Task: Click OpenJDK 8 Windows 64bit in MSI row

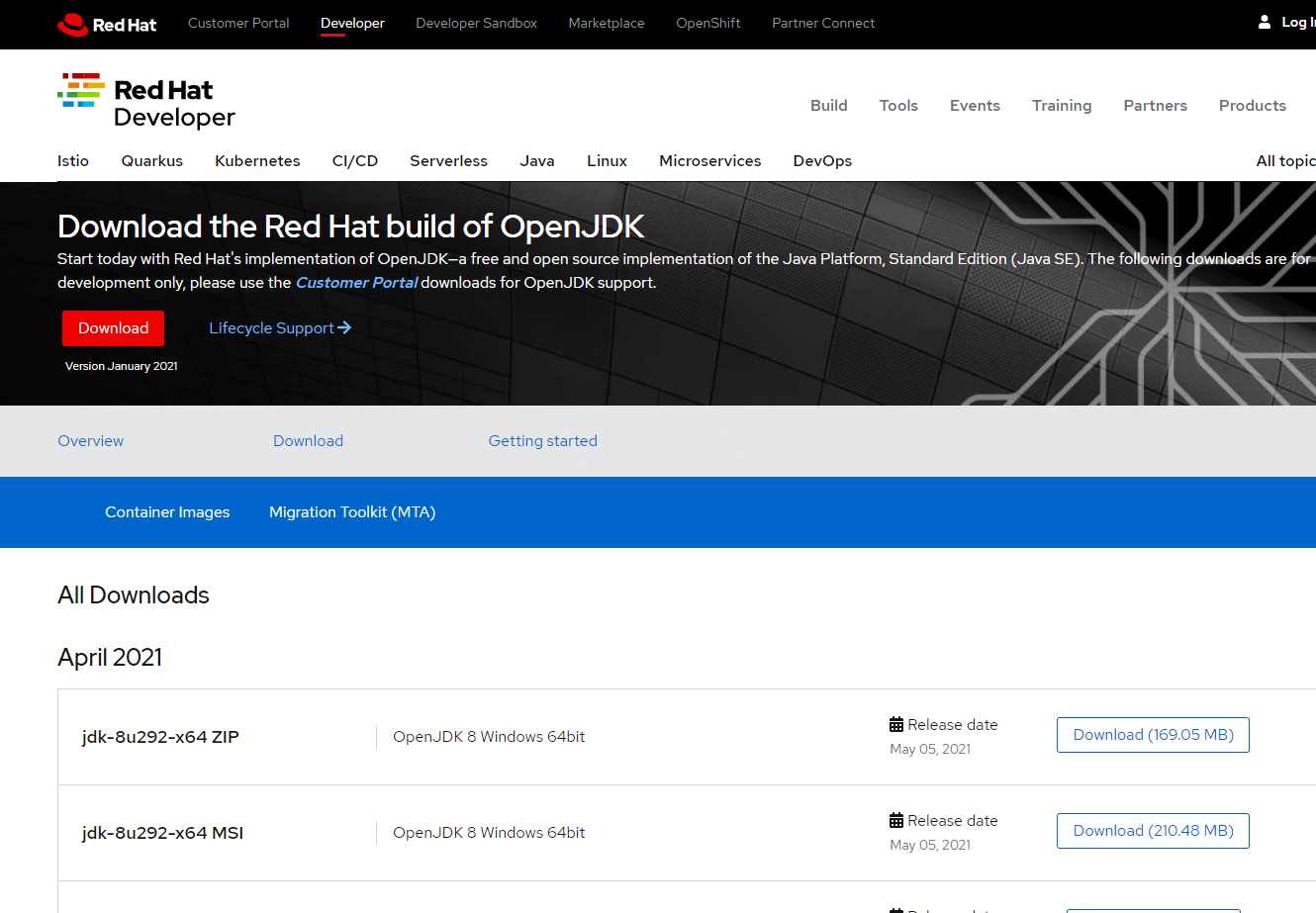Action: [x=489, y=833]
